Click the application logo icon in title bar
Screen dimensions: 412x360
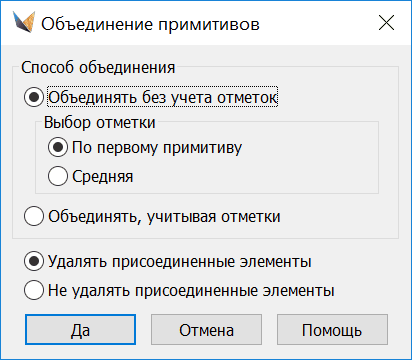coord(24,22)
